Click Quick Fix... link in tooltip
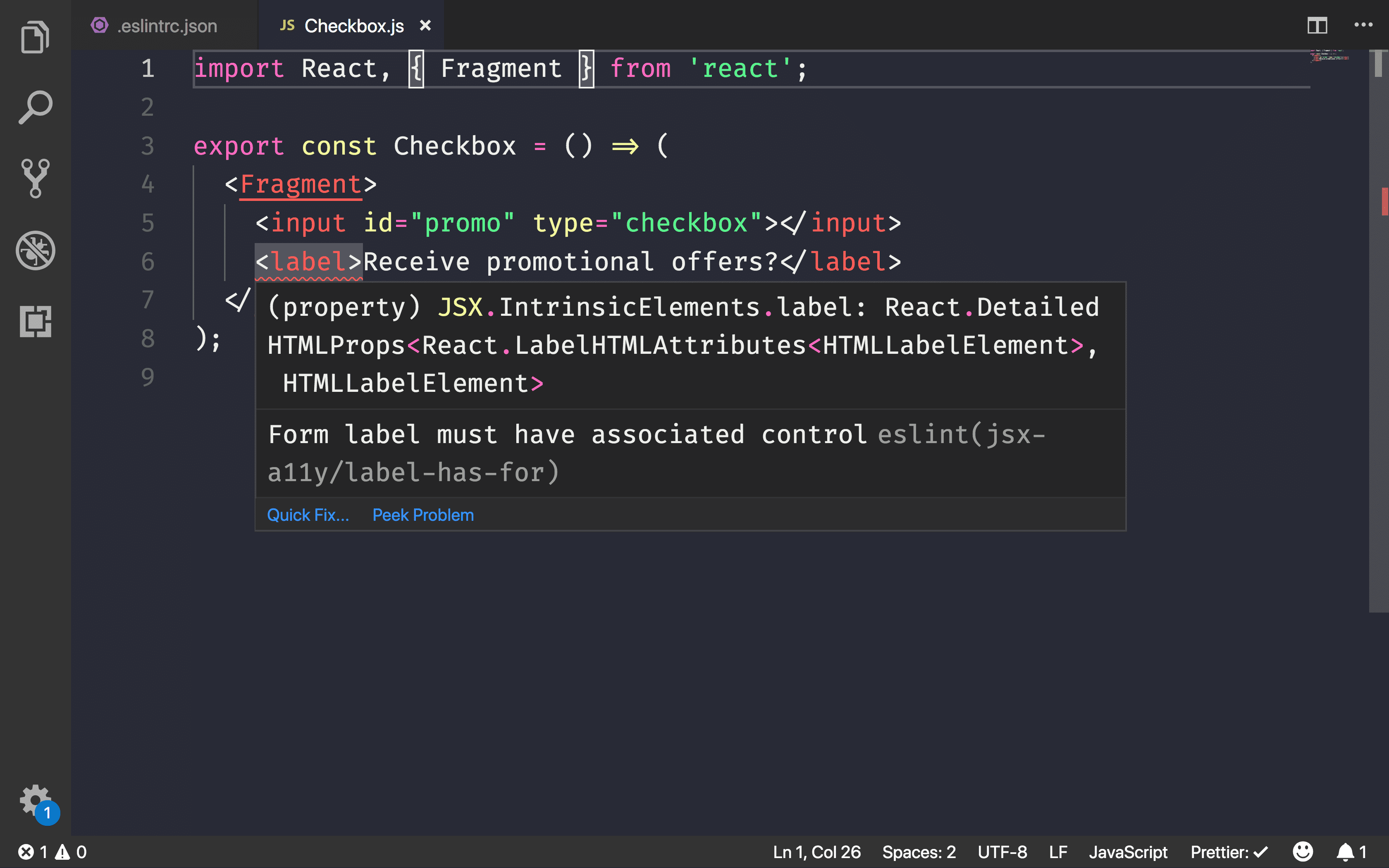The height and width of the screenshot is (868, 1389). pos(307,514)
